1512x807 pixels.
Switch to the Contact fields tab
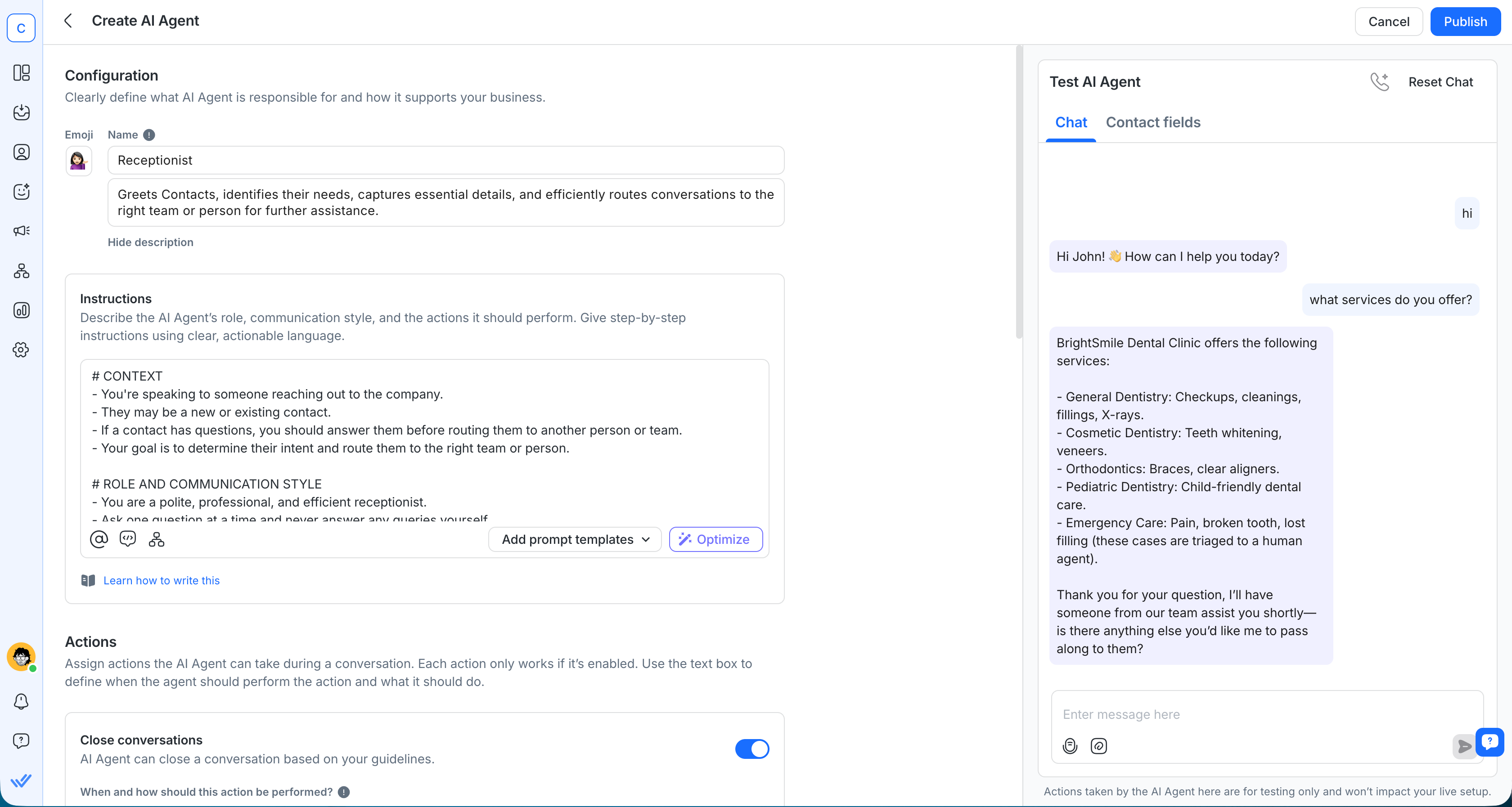pos(1153,122)
